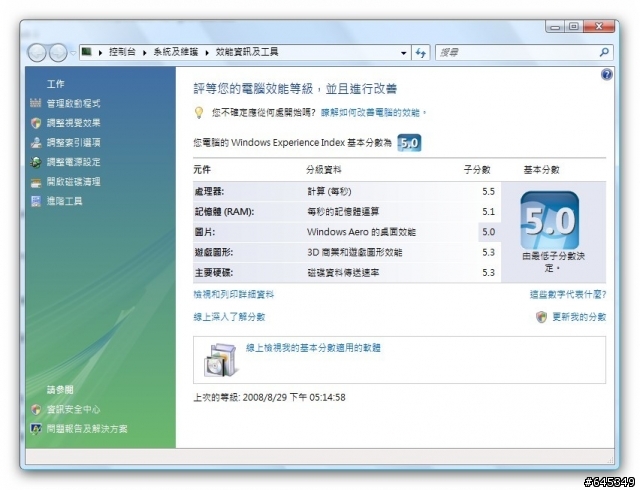Click the icon next to 調整索引選項
The image size is (640, 490).
36,143
